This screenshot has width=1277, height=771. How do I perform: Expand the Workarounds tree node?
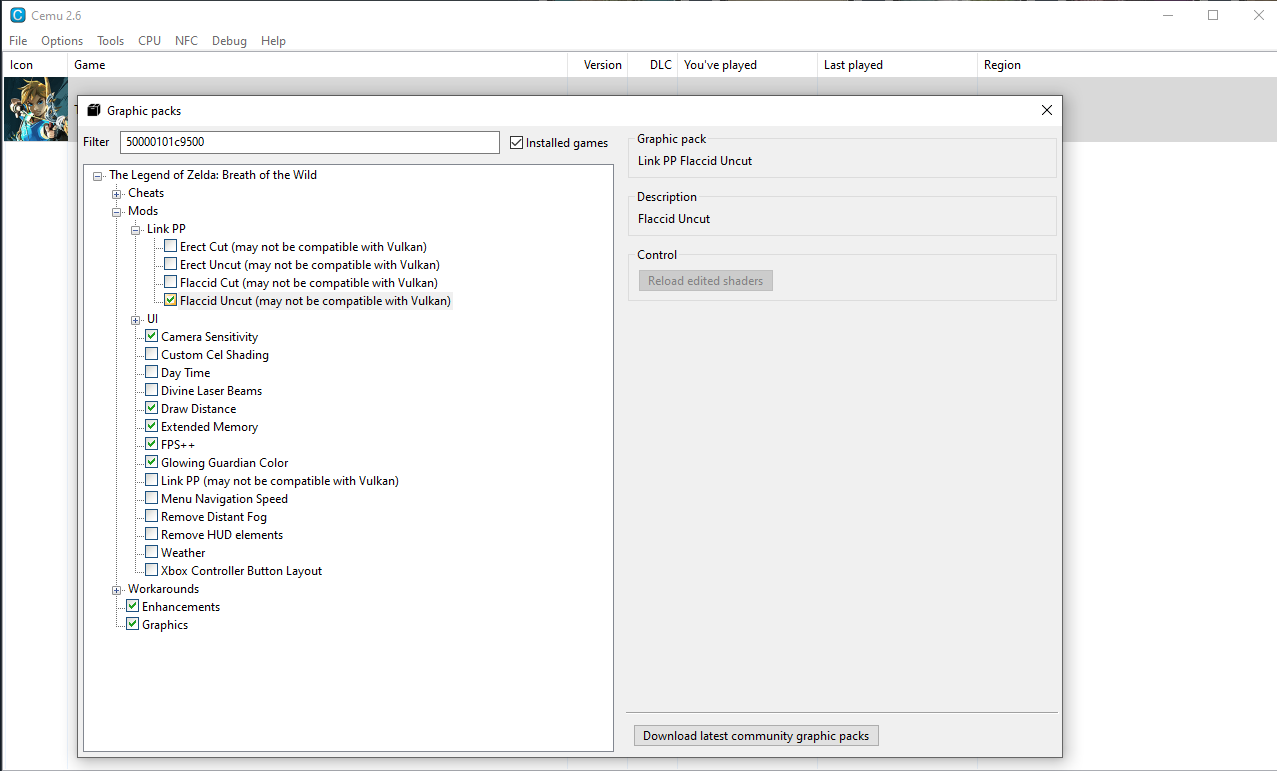[117, 589]
